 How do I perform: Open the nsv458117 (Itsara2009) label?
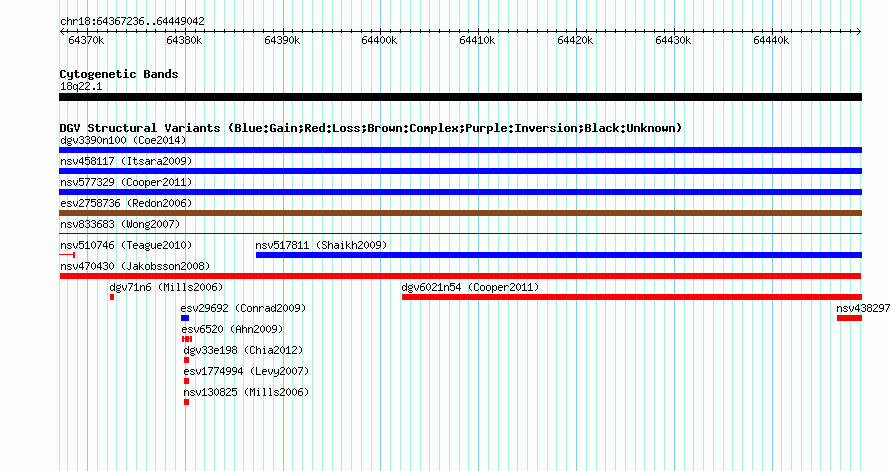click(x=126, y=161)
